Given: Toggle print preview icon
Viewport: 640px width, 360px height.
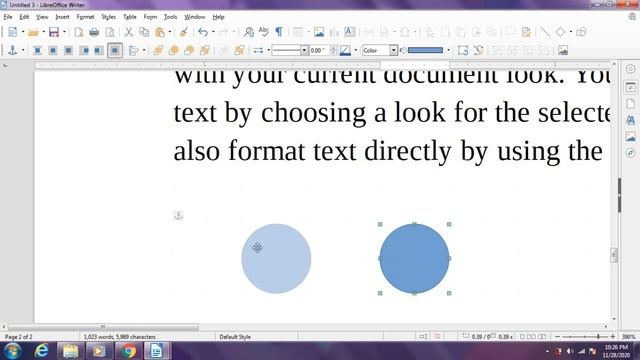Looking at the screenshot, I should click(110, 32).
